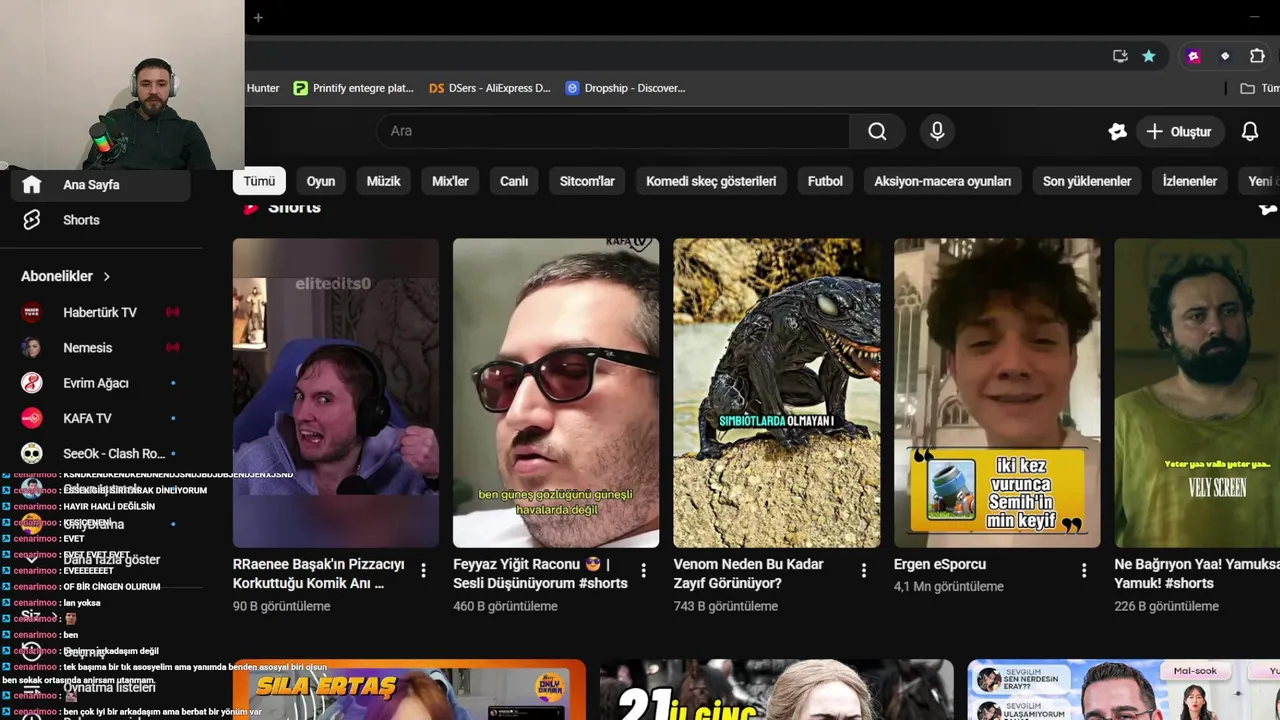Click the Nemesis channel avatar
The width and height of the screenshot is (1280, 720).
32,348
